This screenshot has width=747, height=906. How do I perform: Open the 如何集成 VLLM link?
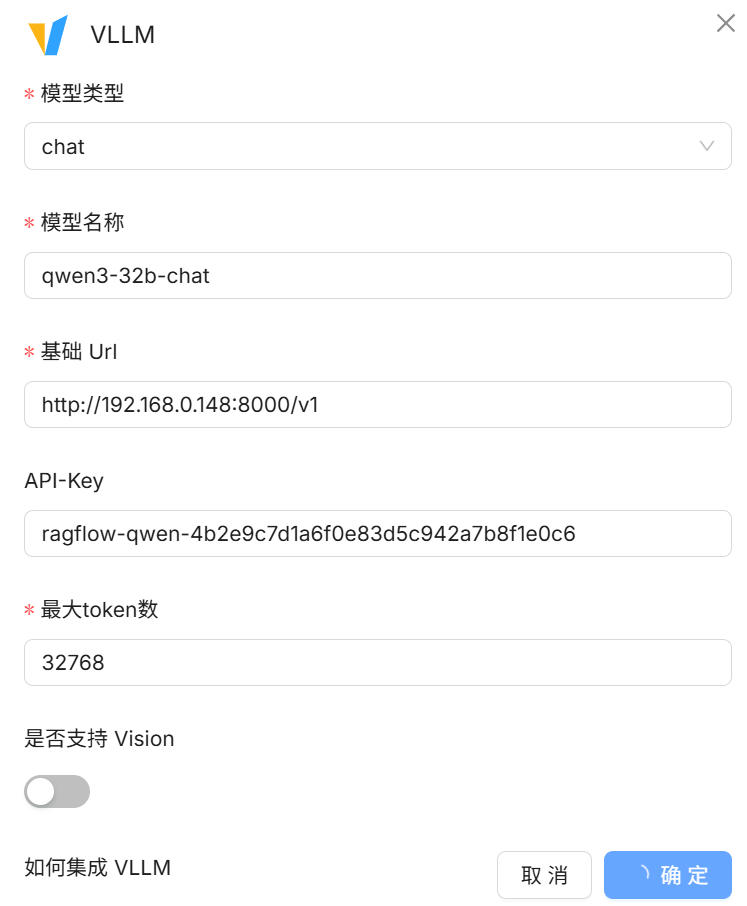point(98,867)
